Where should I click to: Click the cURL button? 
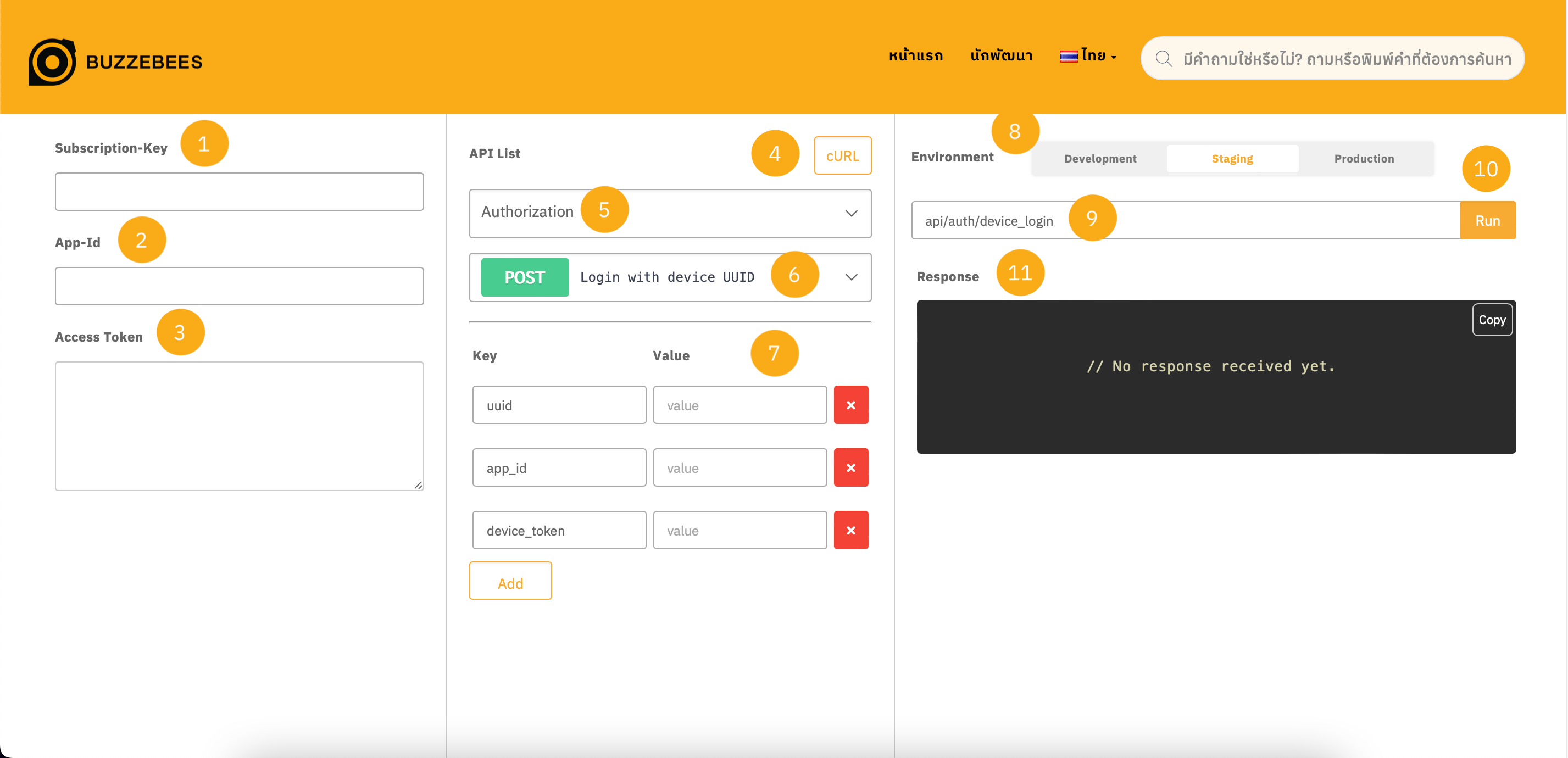tap(842, 155)
